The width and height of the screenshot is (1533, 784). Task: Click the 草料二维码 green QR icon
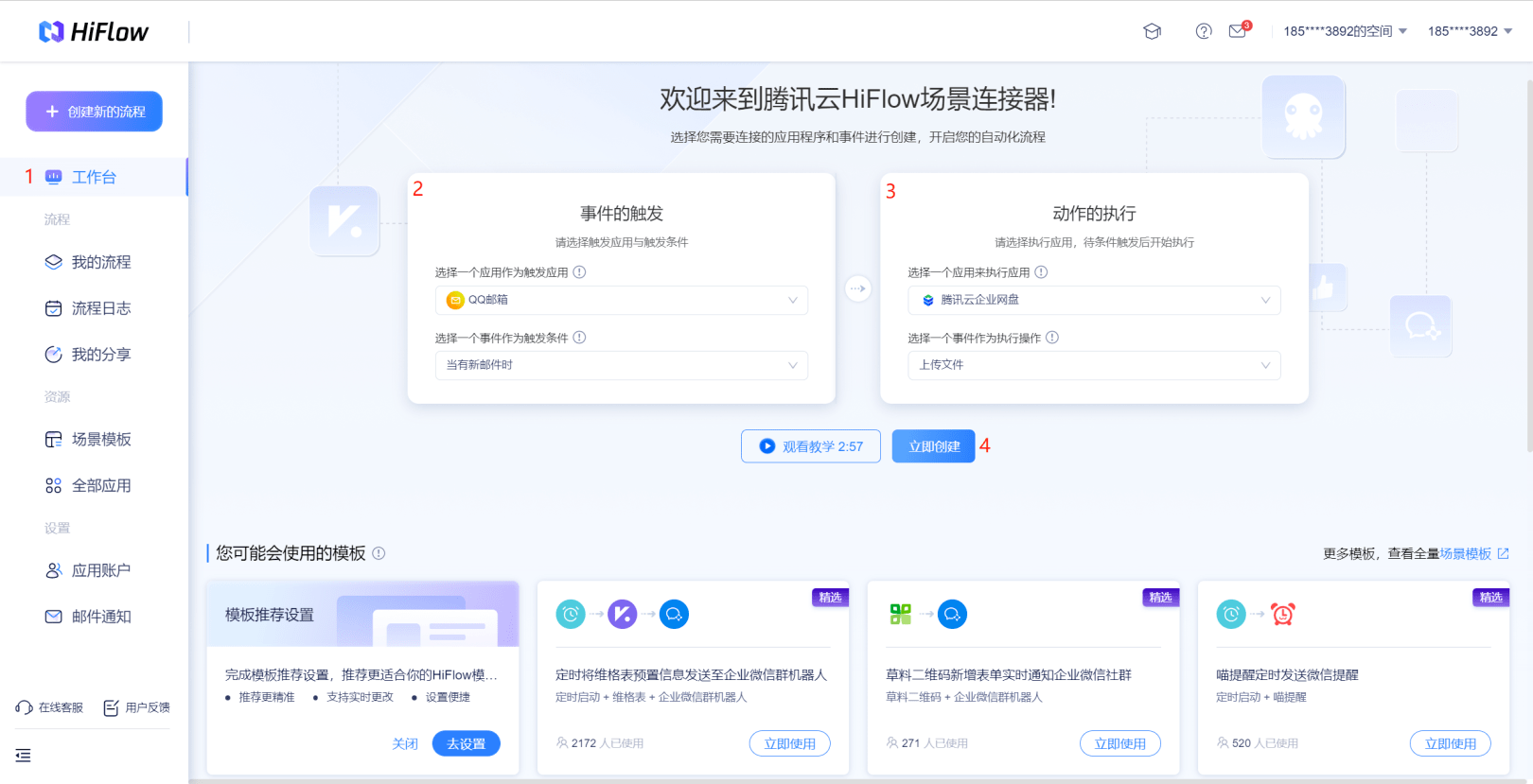click(x=901, y=615)
